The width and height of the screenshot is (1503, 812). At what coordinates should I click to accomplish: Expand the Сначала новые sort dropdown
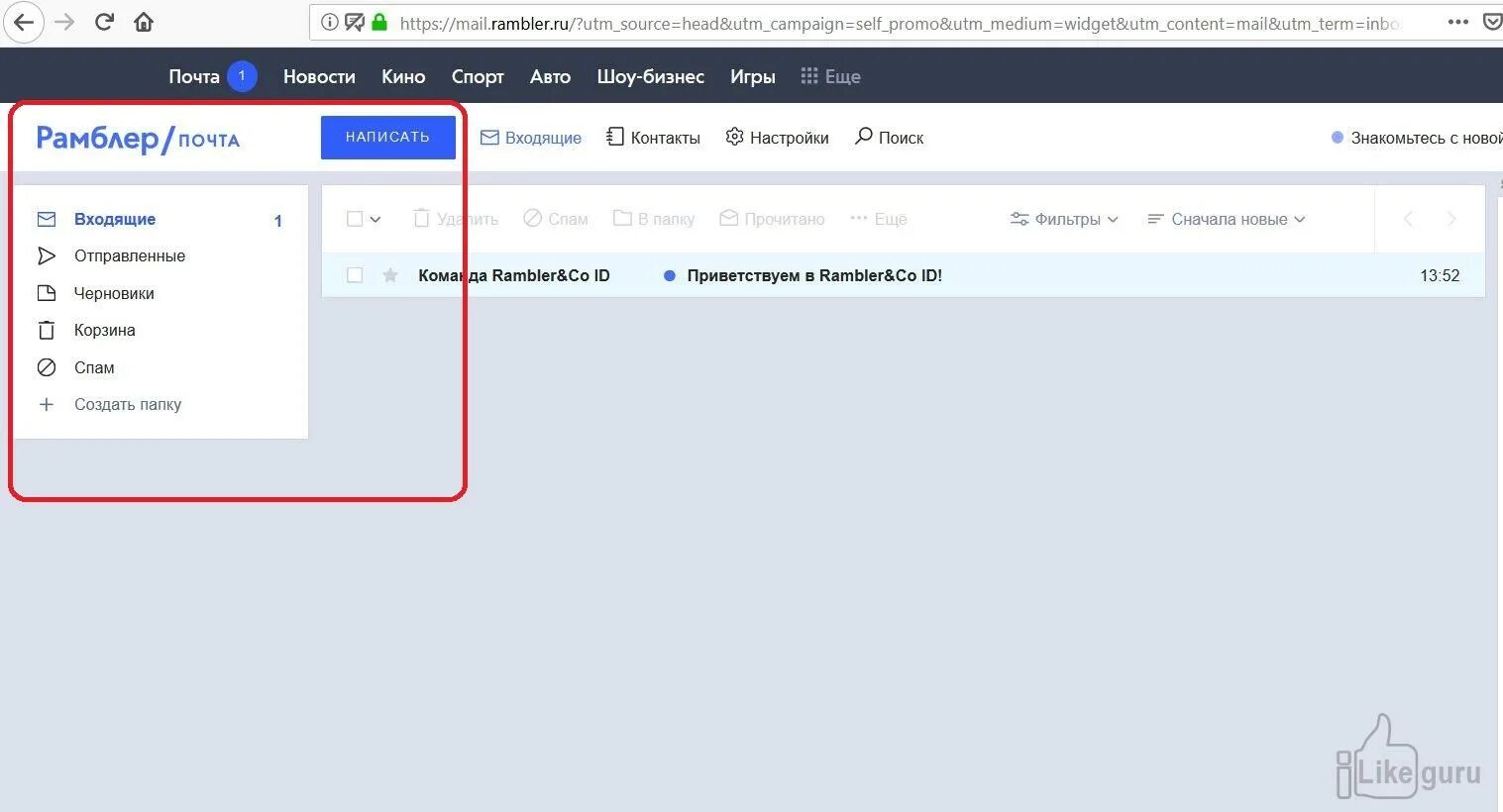(x=1227, y=219)
